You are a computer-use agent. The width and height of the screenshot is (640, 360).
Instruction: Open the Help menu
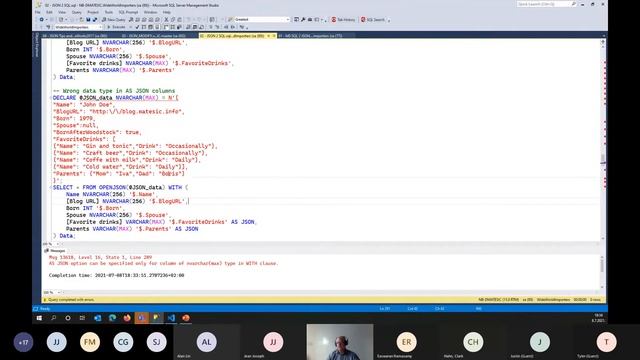(167, 12)
